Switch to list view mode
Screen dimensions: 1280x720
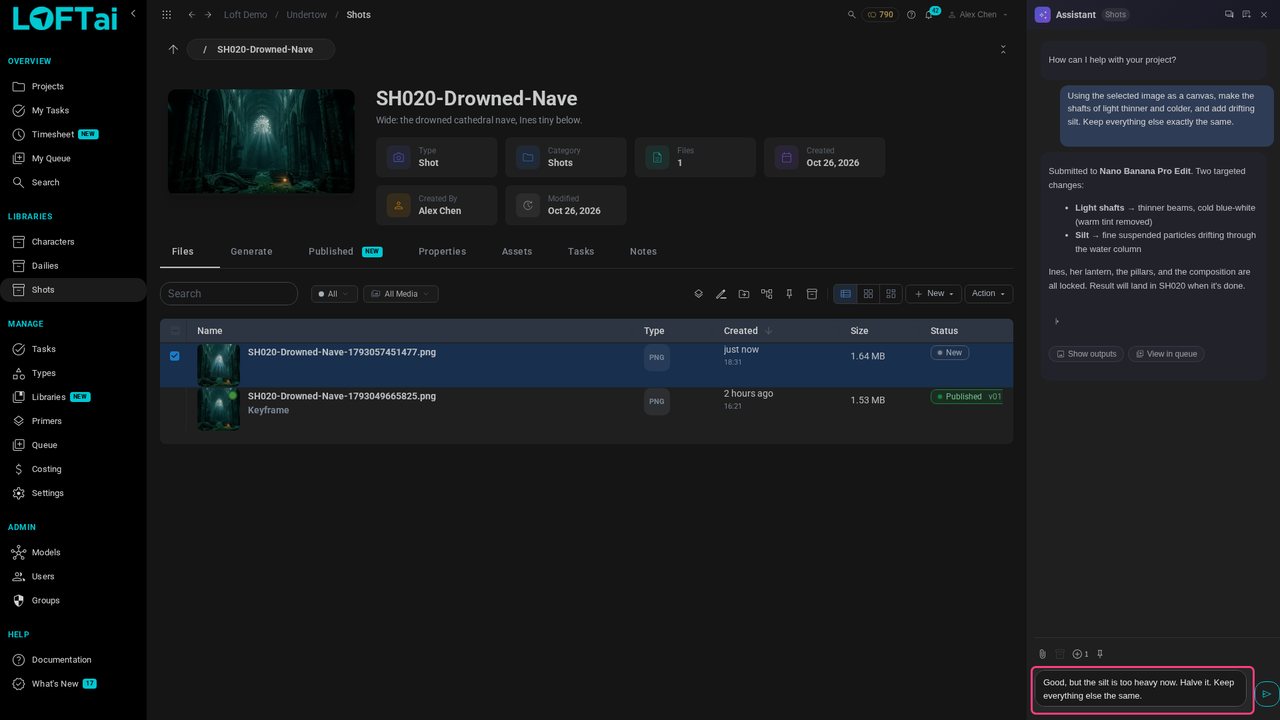click(845, 294)
